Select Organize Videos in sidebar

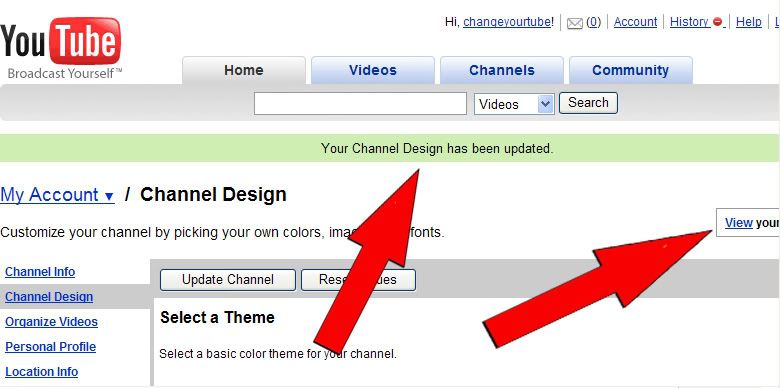tap(51, 322)
